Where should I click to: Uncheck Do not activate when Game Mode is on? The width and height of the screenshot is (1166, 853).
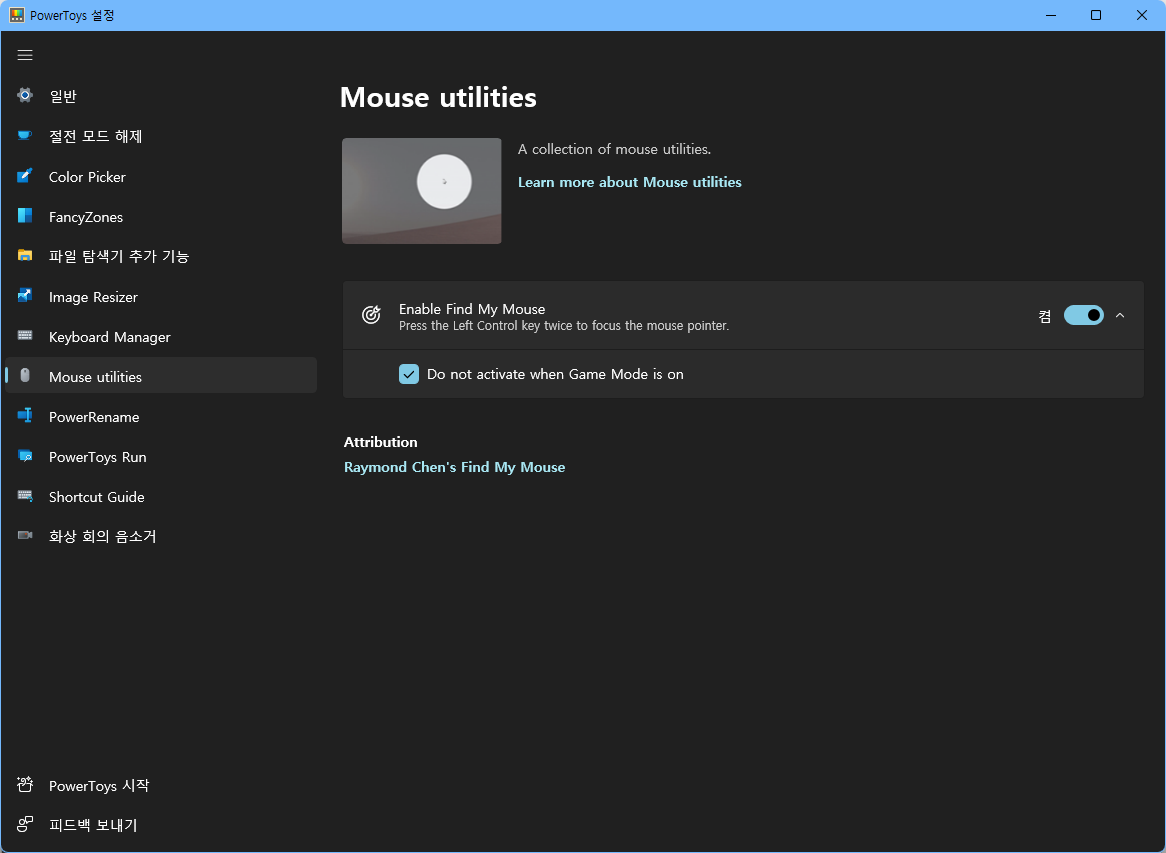click(409, 374)
